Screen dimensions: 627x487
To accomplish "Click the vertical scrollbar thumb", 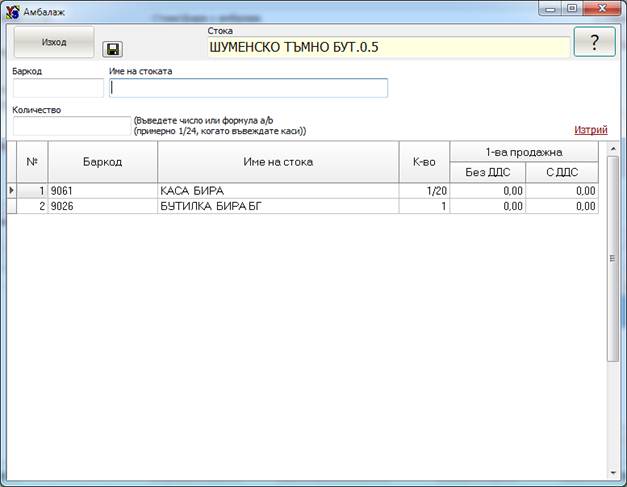I will (x=613, y=259).
